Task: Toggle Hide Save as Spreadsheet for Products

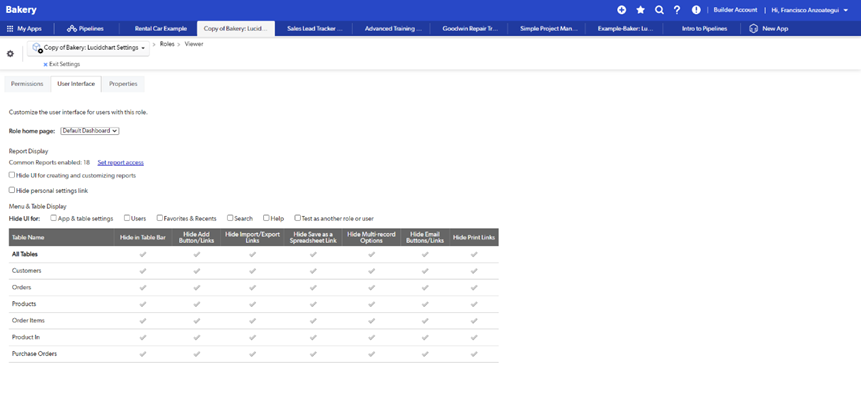Action: point(313,304)
